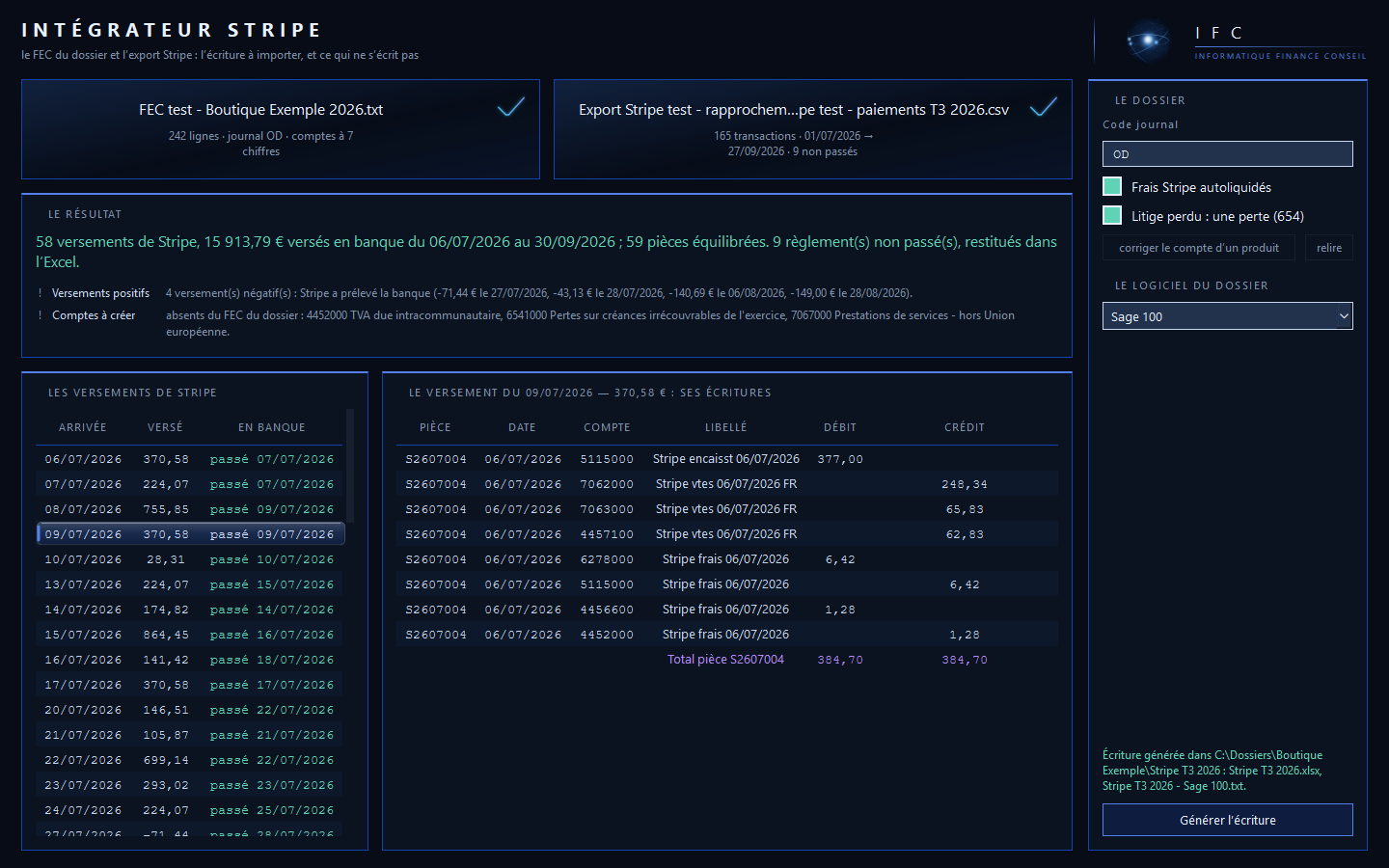The height and width of the screenshot is (868, 1389).
Task: Click the entry line for account 4456600
Action: pyautogui.click(x=727, y=610)
